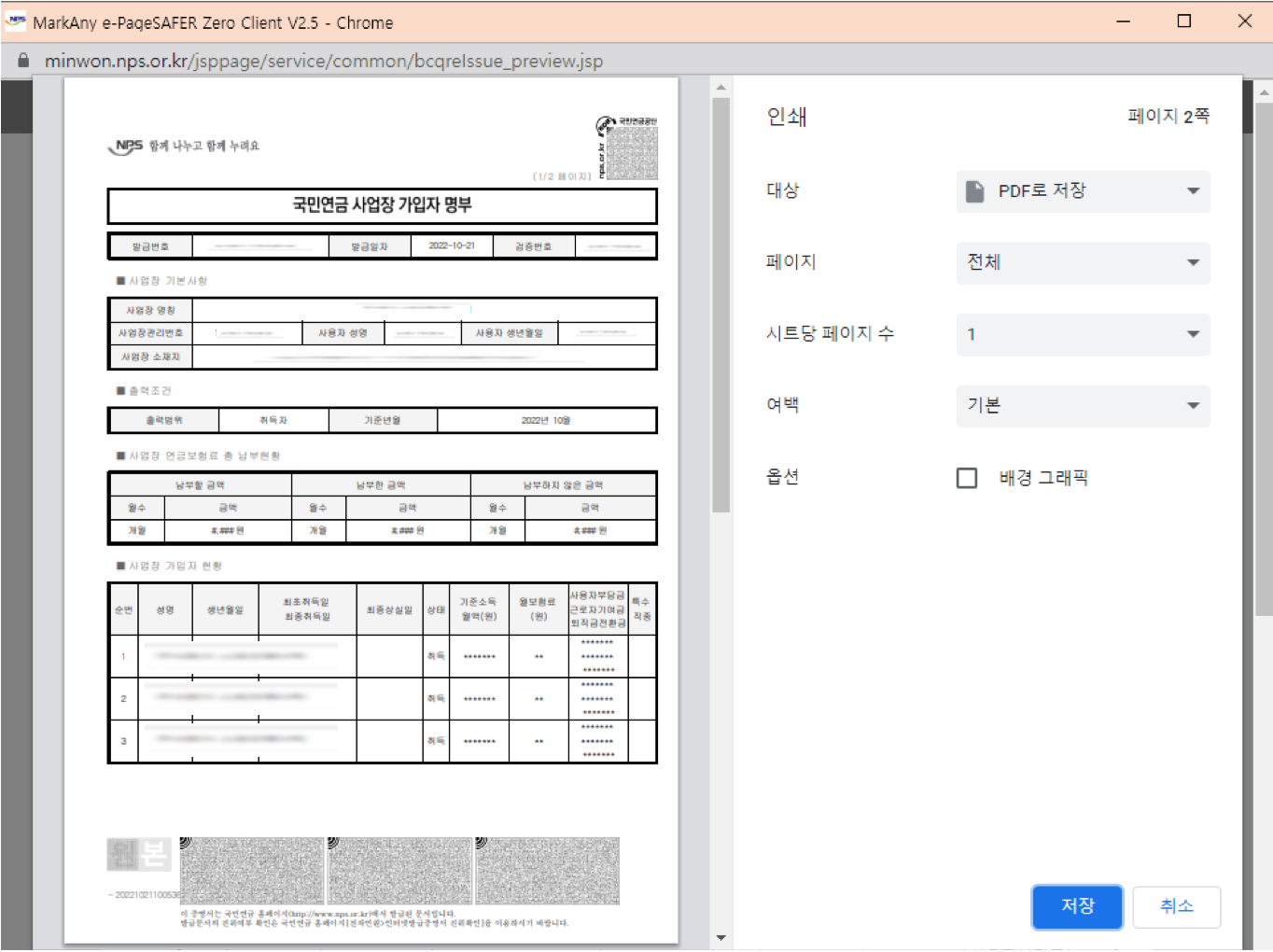1273x952 pixels.
Task: Click the minwon.nps.or.kr address bar URL
Action: (x=322, y=60)
